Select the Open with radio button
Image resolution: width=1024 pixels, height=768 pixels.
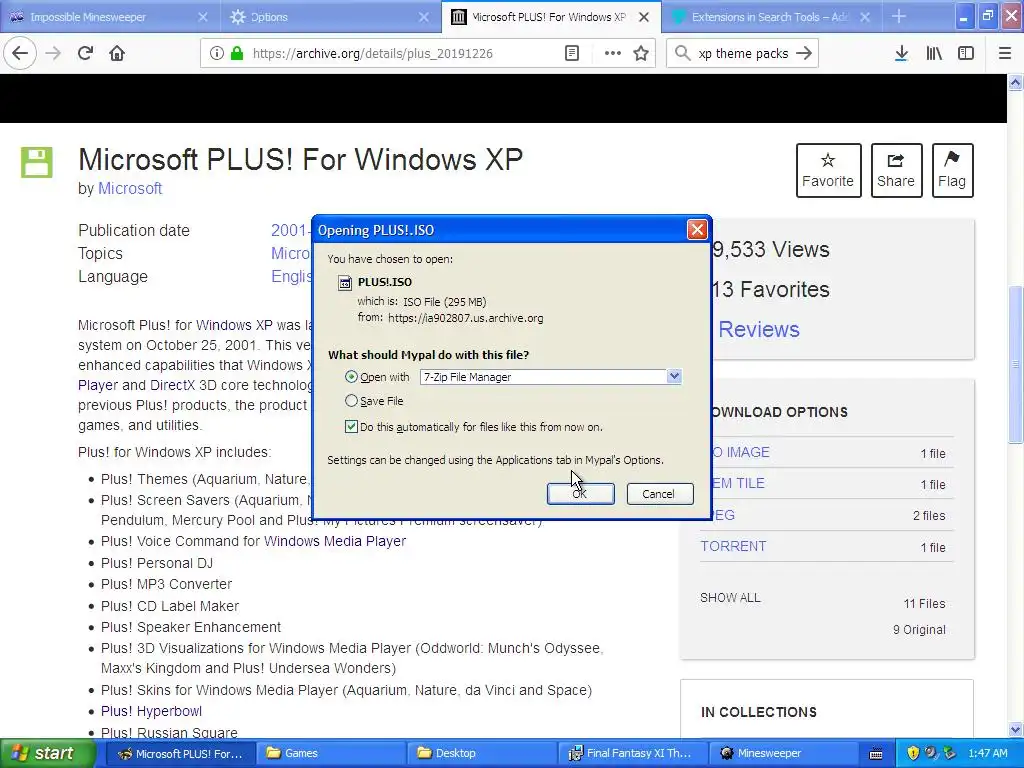(x=351, y=377)
